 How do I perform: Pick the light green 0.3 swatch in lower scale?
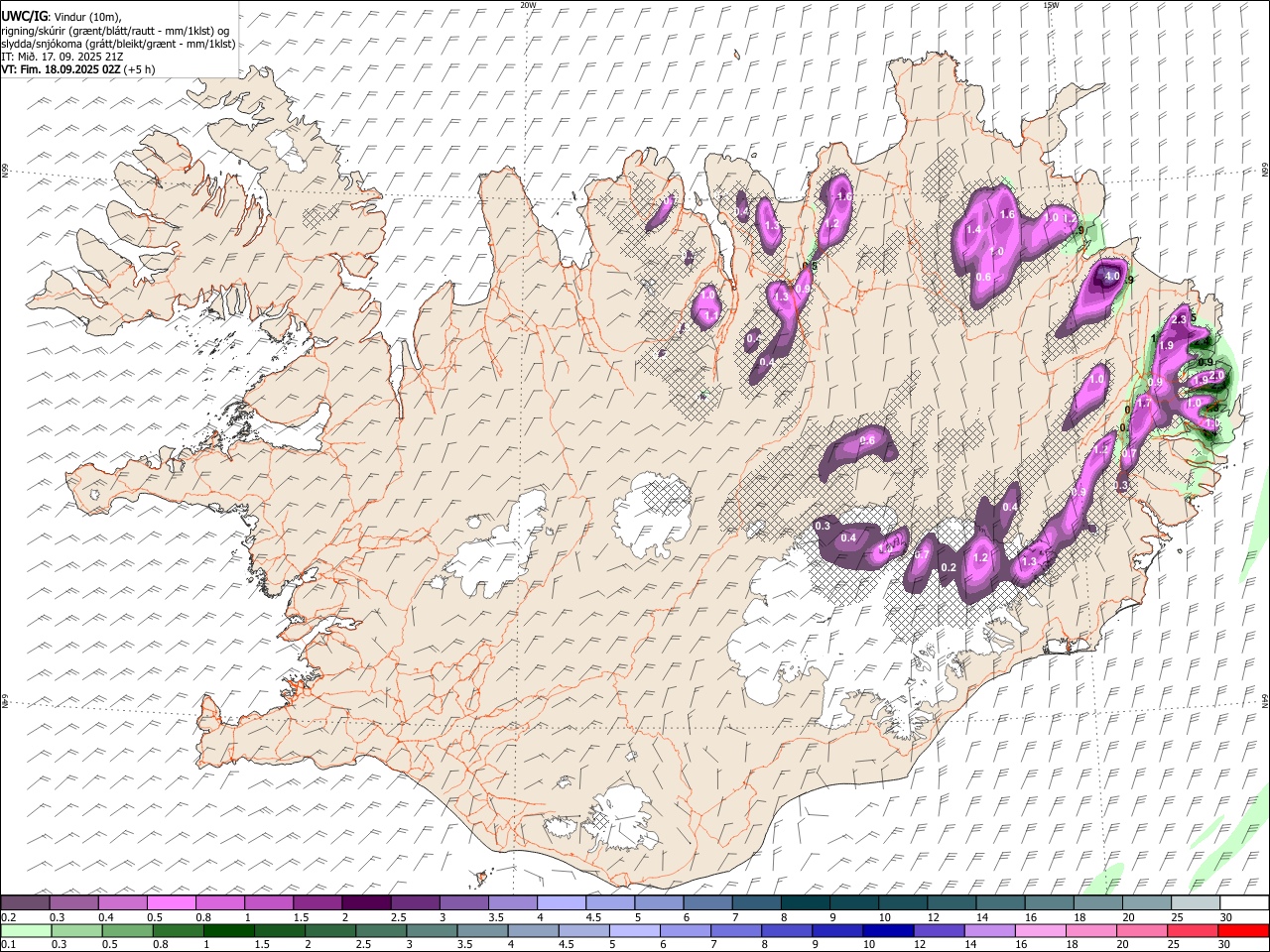[x=77, y=931]
